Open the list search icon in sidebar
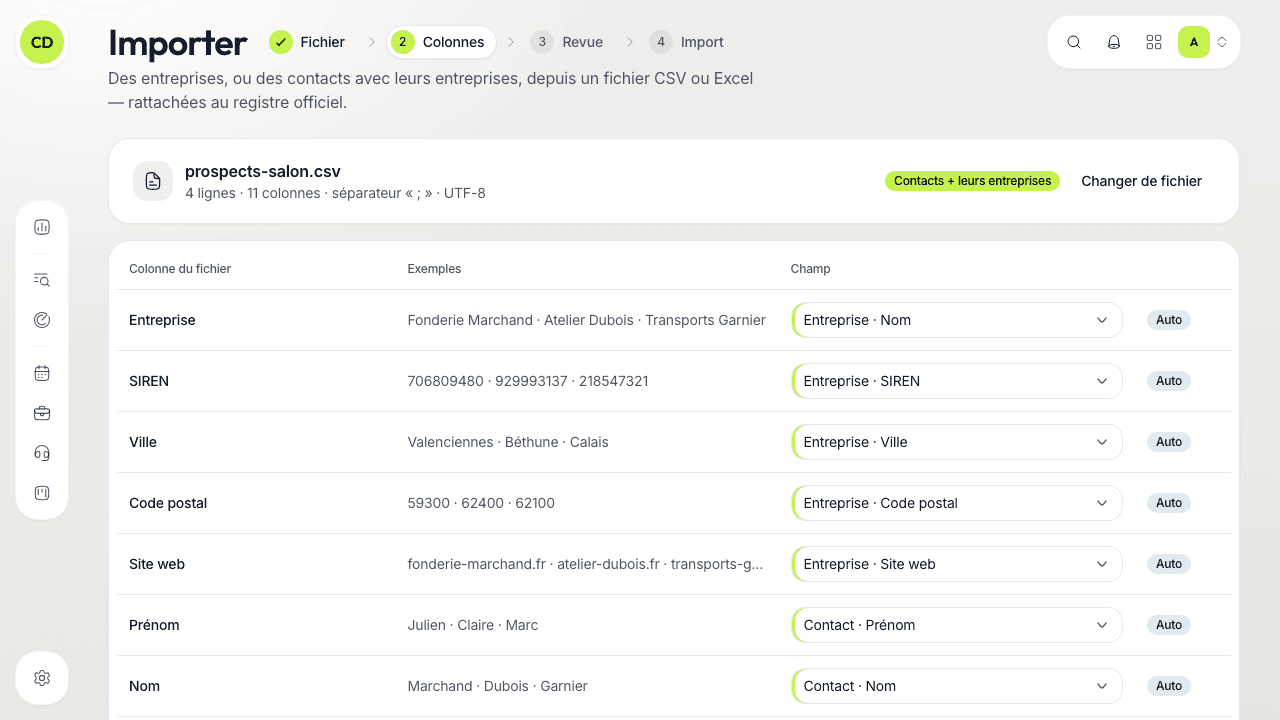This screenshot has height=720, width=1280. pos(42,280)
